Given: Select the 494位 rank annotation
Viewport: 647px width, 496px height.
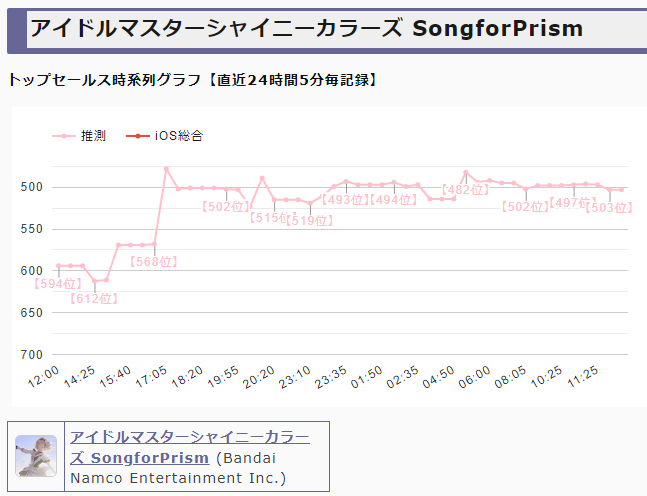Looking at the screenshot, I should click(394, 200).
